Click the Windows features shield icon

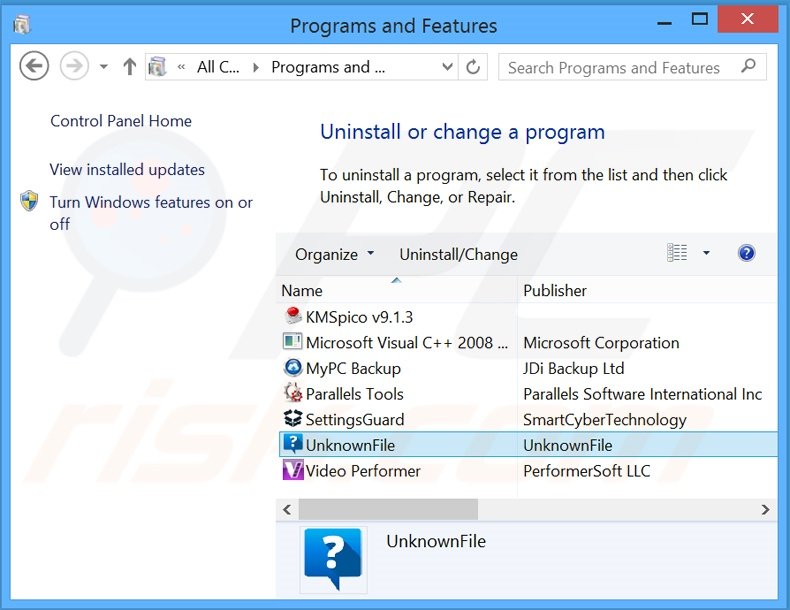[29, 200]
